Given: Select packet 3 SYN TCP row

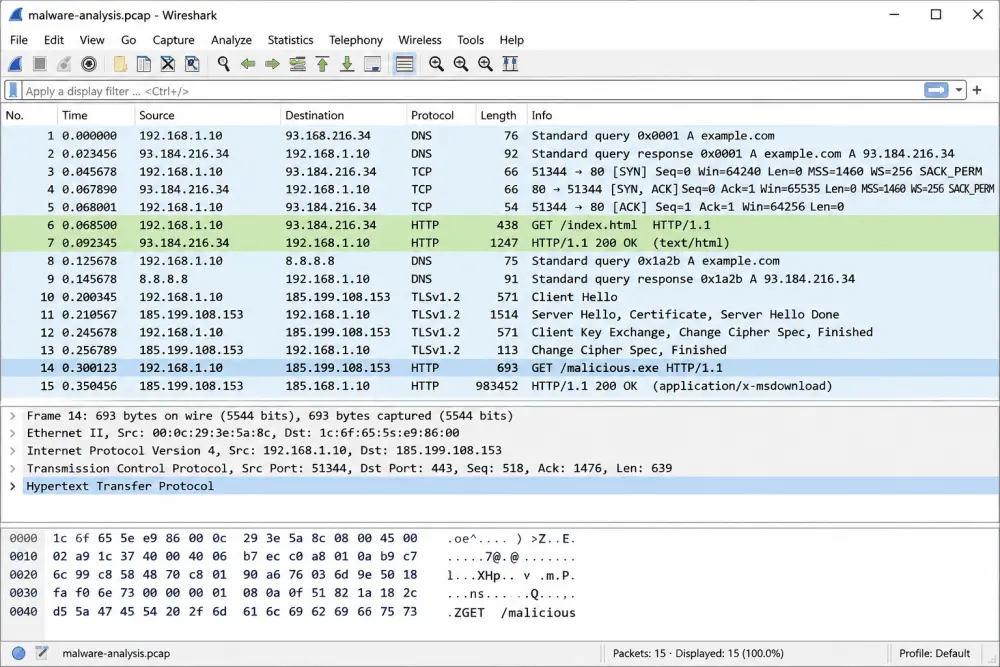Looking at the screenshot, I should (x=500, y=172).
